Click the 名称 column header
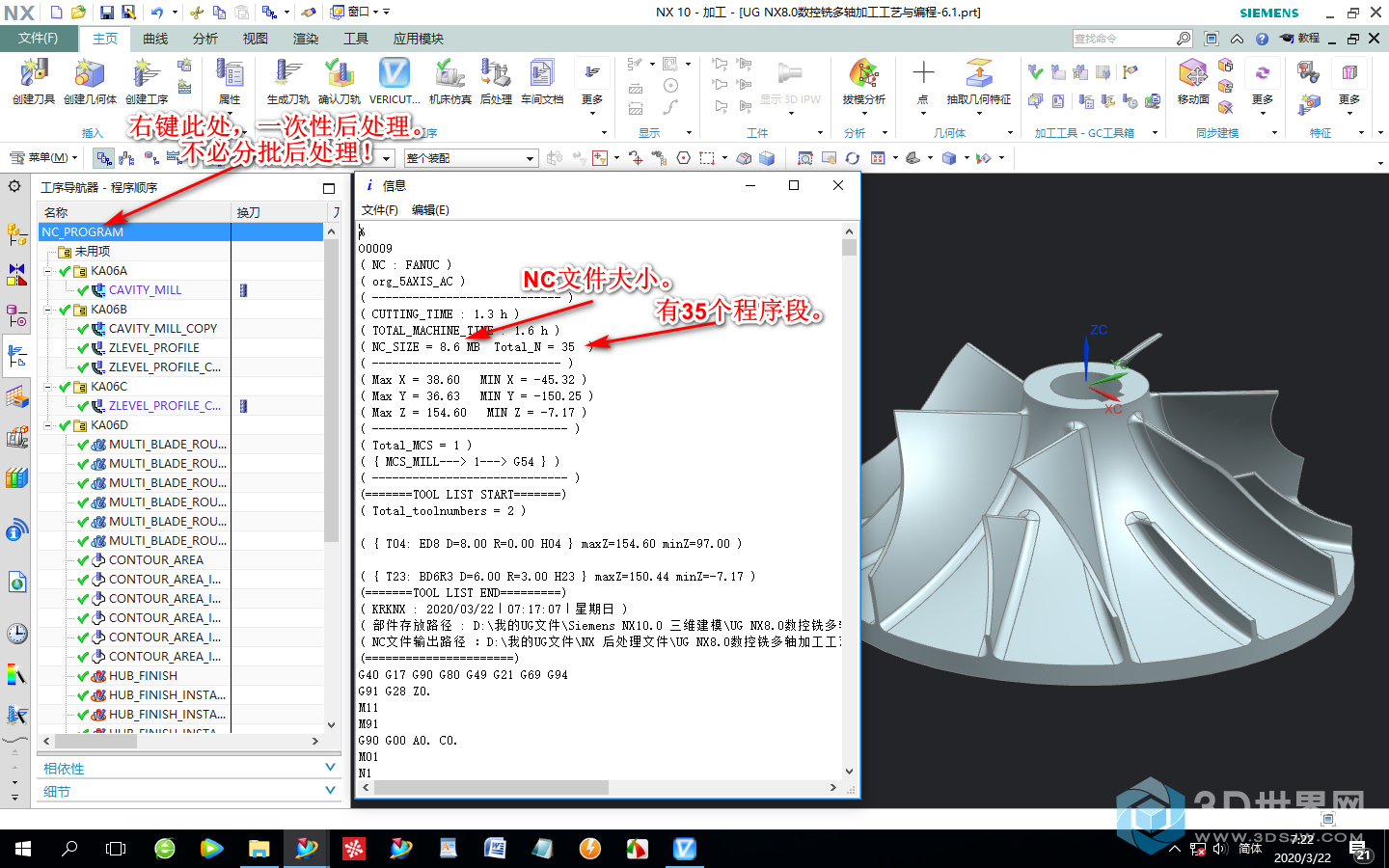The image size is (1389, 868). (x=135, y=212)
